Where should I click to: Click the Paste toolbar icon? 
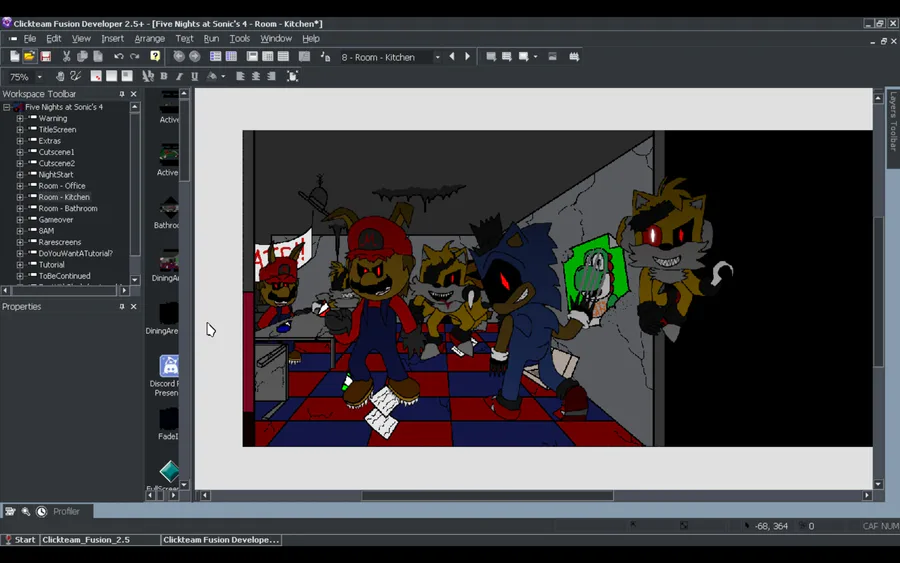coord(98,56)
